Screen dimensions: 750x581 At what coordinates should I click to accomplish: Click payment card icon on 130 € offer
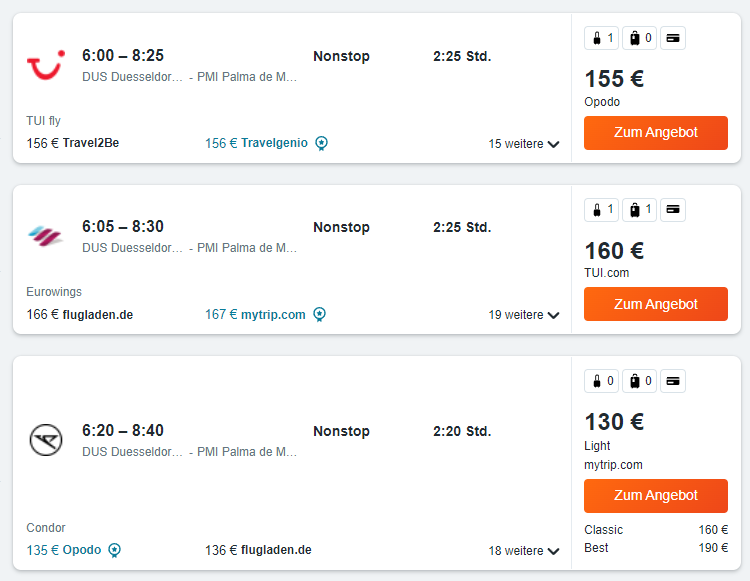(673, 381)
